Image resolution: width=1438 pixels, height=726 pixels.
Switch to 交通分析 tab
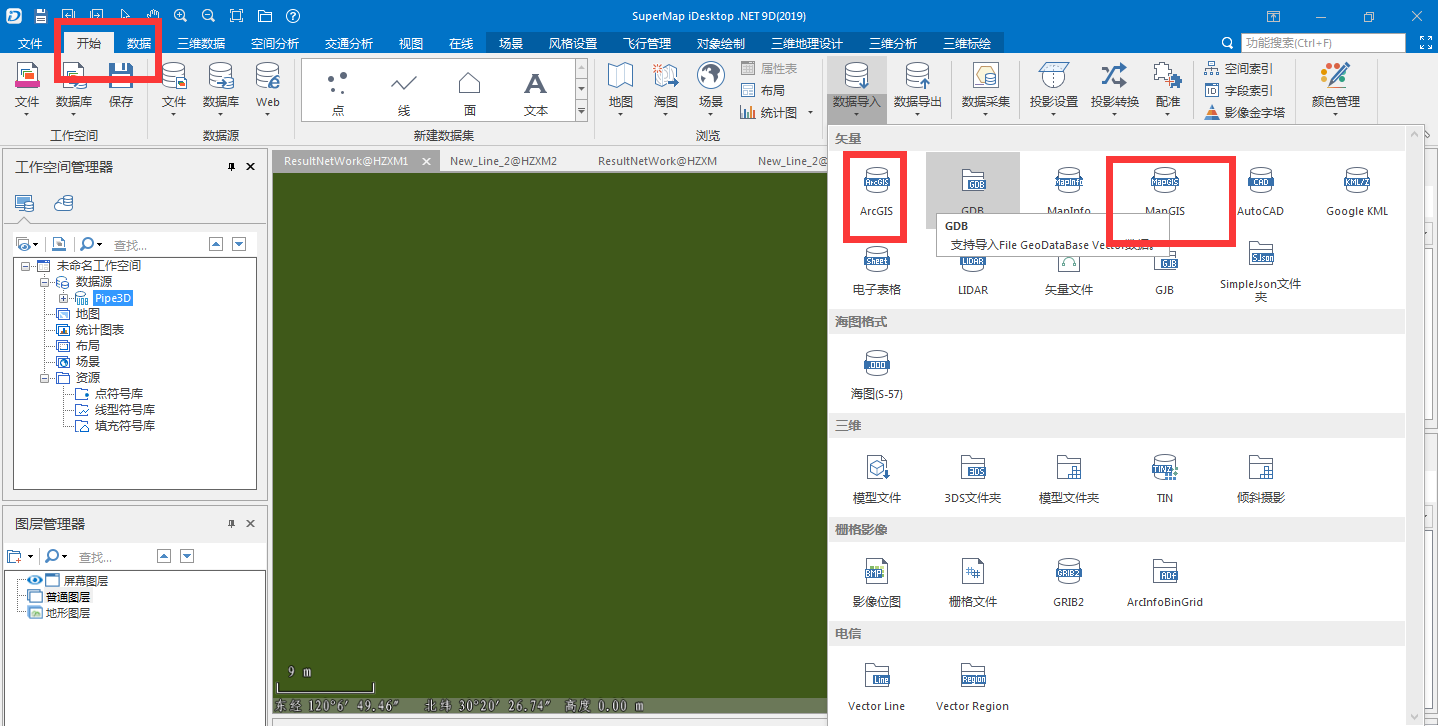(x=349, y=43)
